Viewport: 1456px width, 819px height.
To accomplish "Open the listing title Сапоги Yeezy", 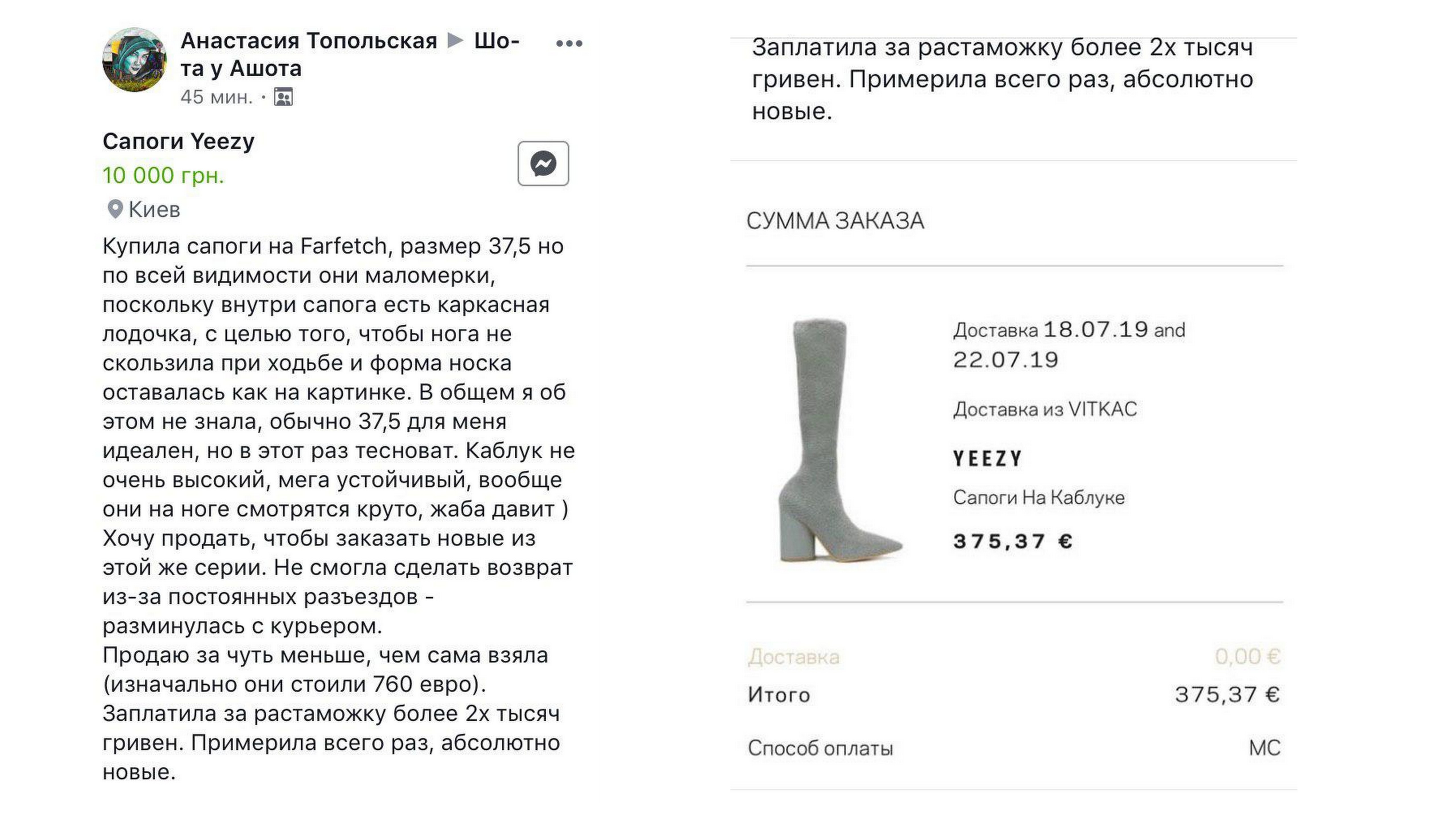I will pyautogui.click(x=179, y=141).
